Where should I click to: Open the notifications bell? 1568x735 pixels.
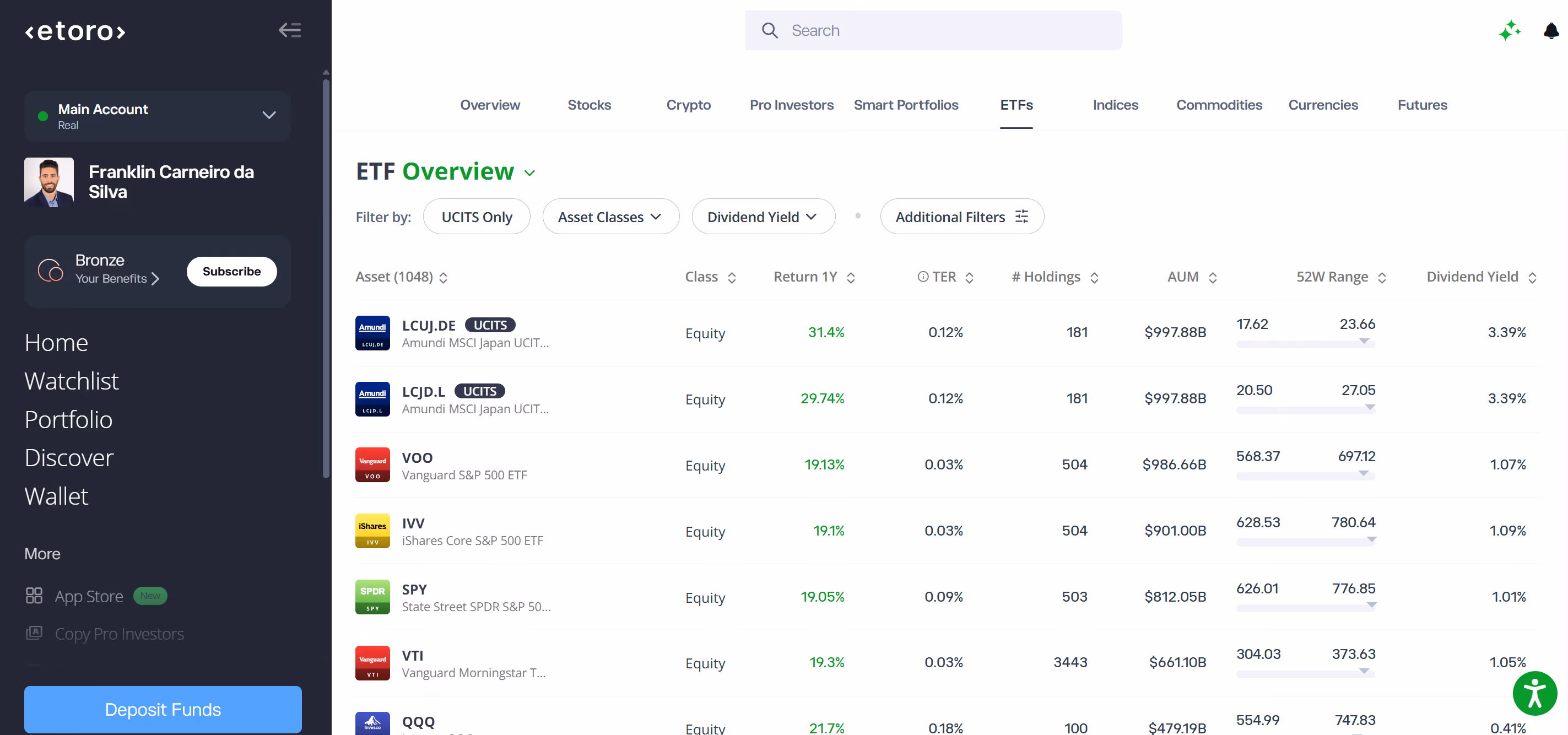[1551, 30]
